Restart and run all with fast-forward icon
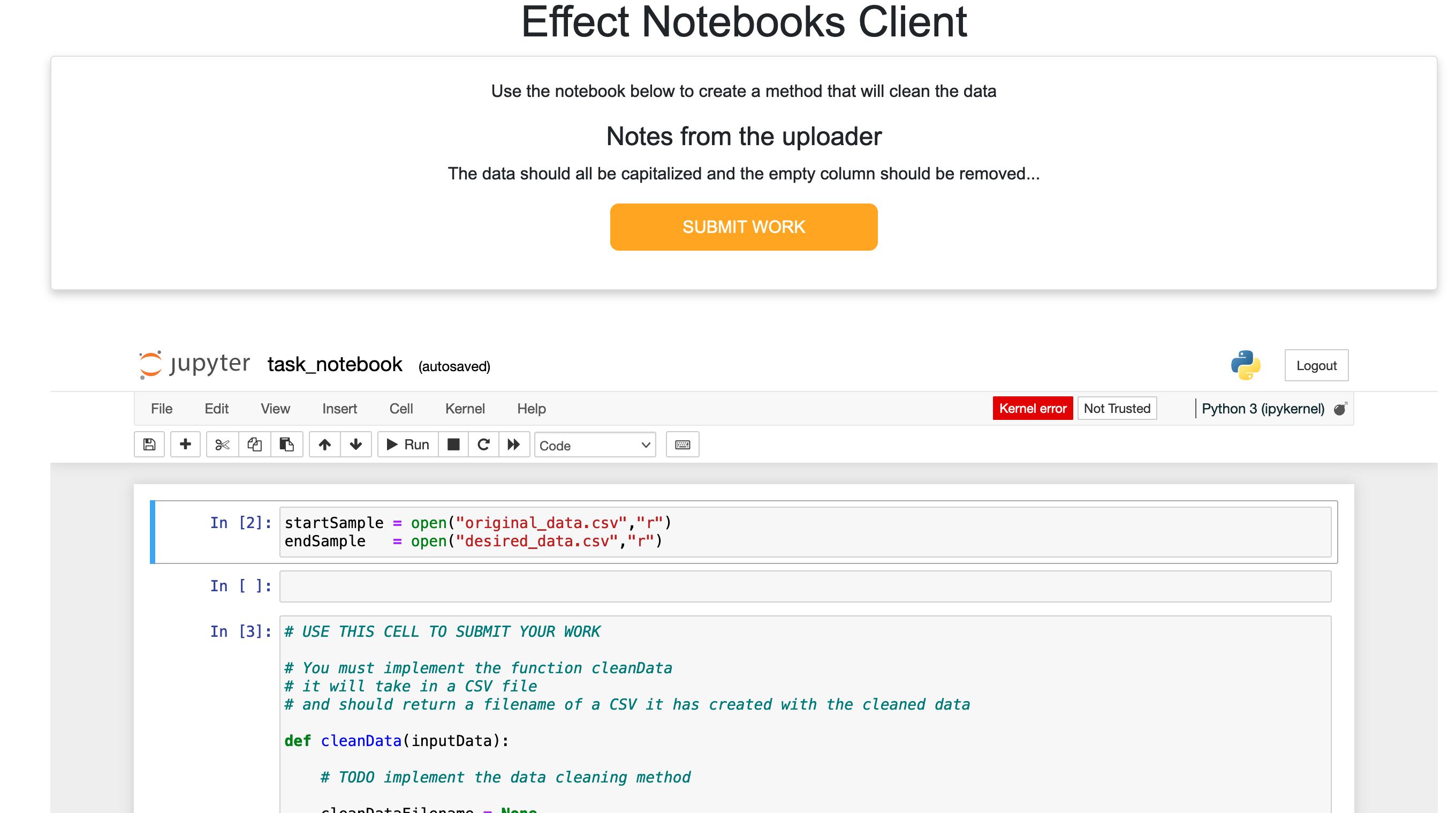The image size is (1456, 813). click(x=513, y=445)
